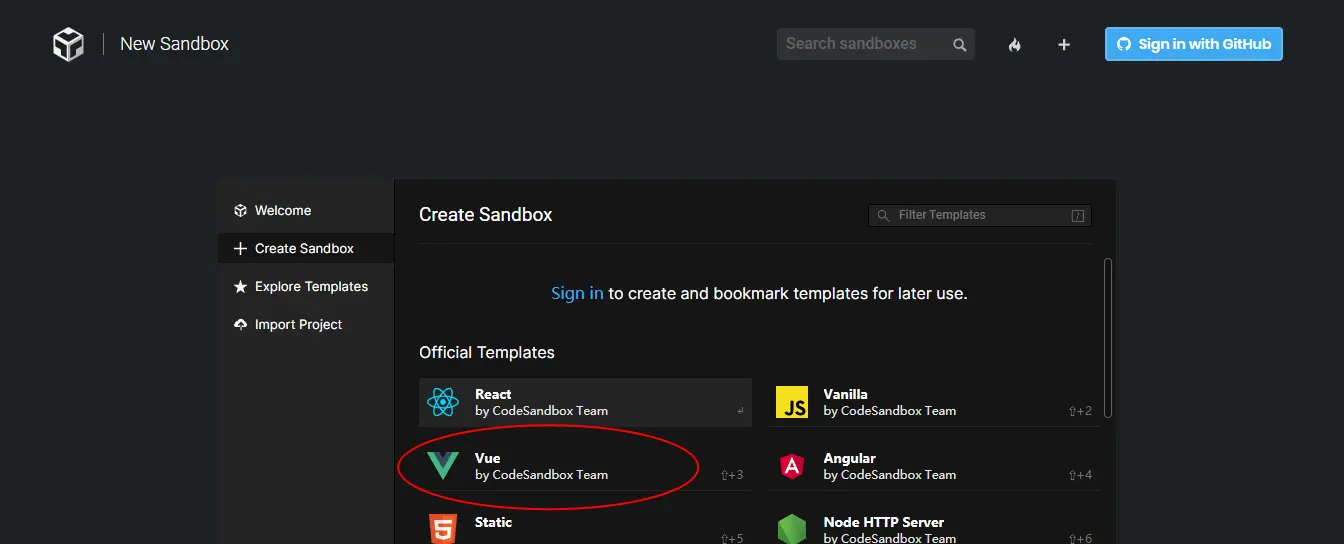Choose the Static template name

[x=494, y=522]
